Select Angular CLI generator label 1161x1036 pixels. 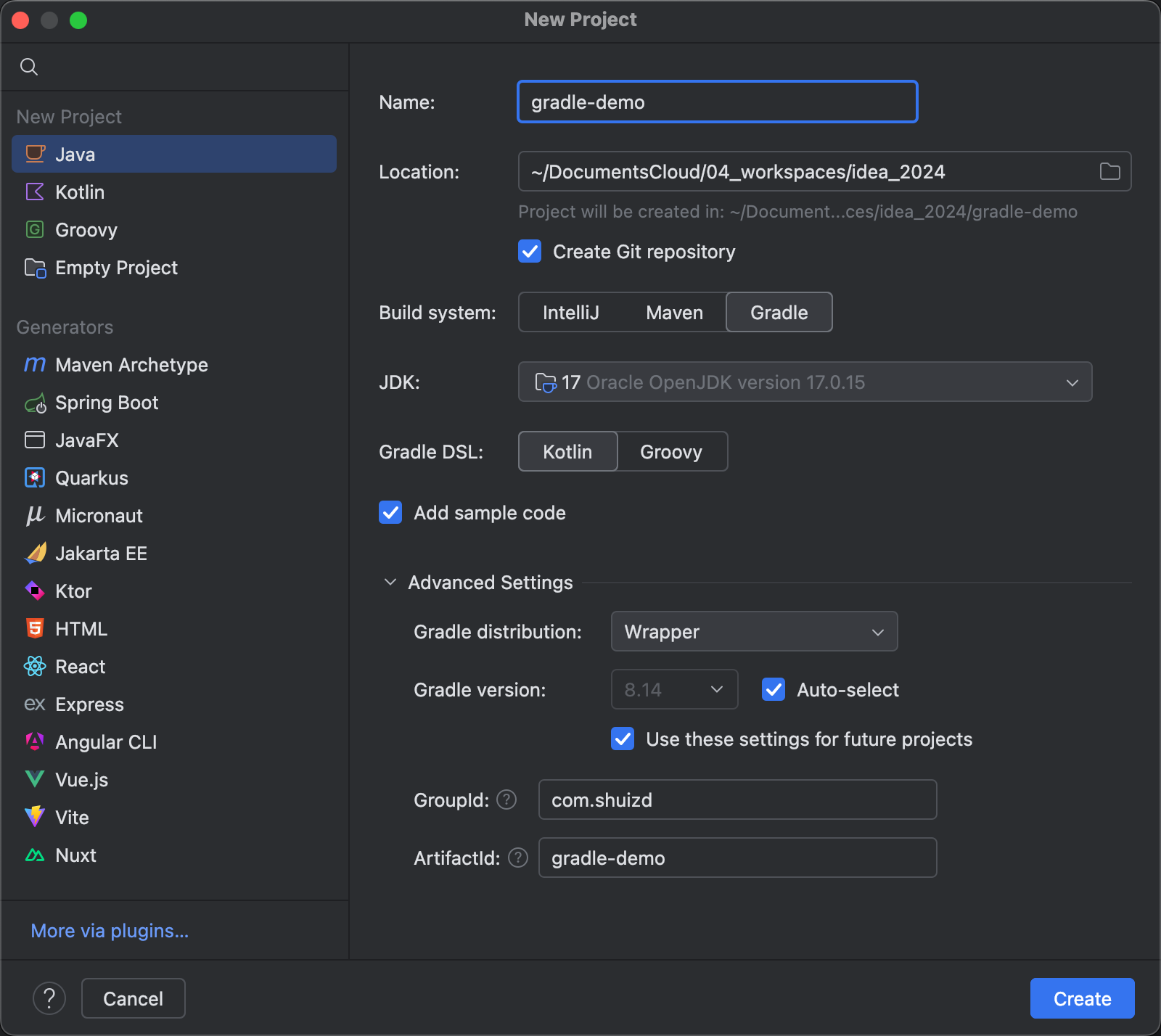click(106, 741)
